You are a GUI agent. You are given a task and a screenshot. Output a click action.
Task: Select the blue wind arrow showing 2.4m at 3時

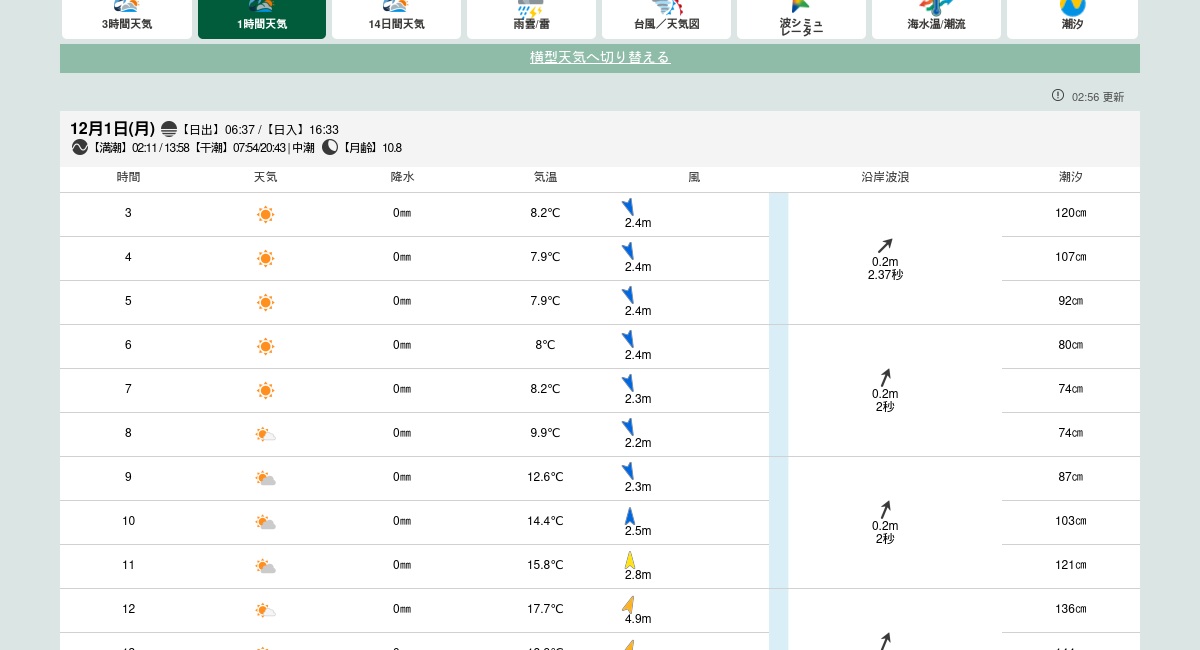pos(628,207)
